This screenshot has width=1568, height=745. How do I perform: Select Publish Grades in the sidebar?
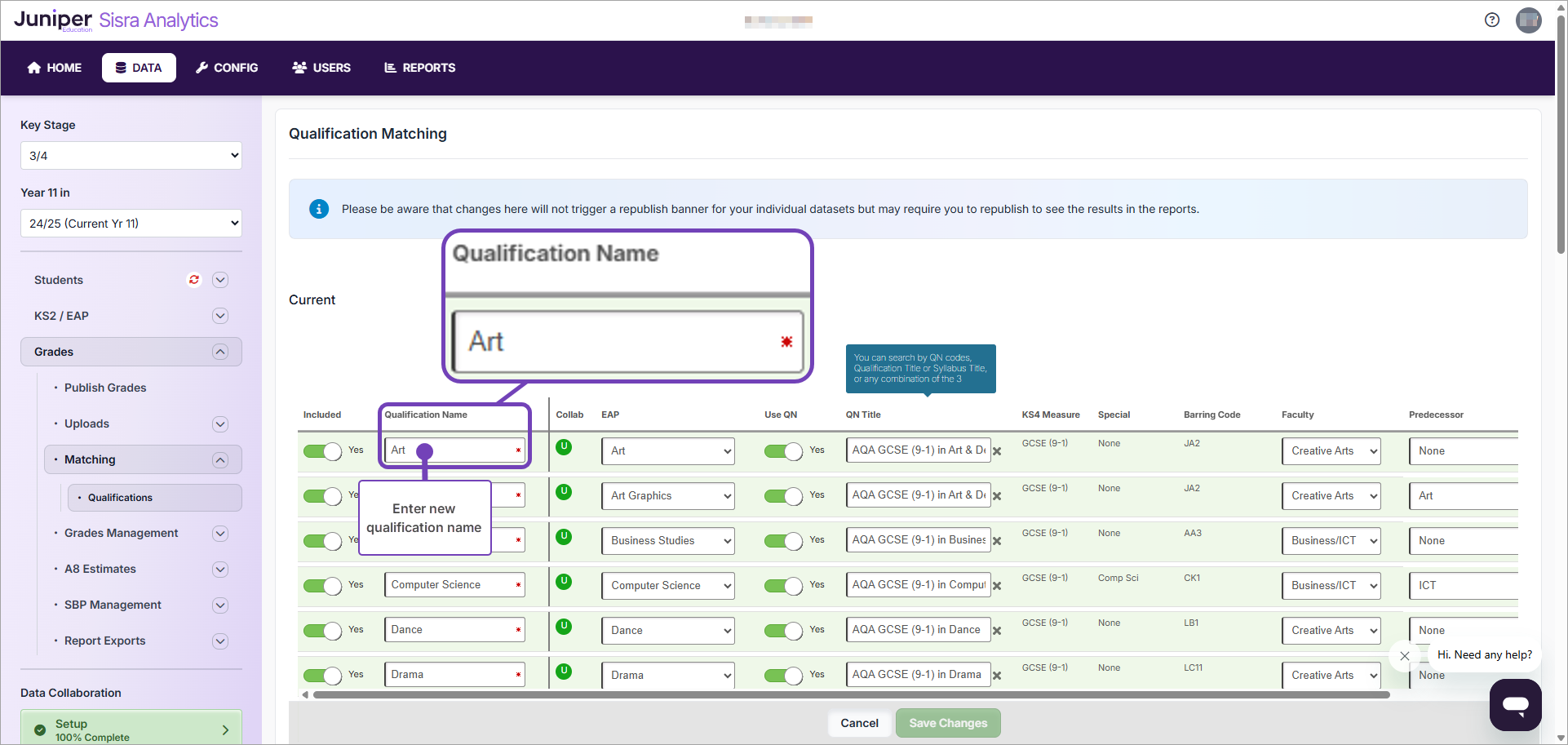[105, 388]
